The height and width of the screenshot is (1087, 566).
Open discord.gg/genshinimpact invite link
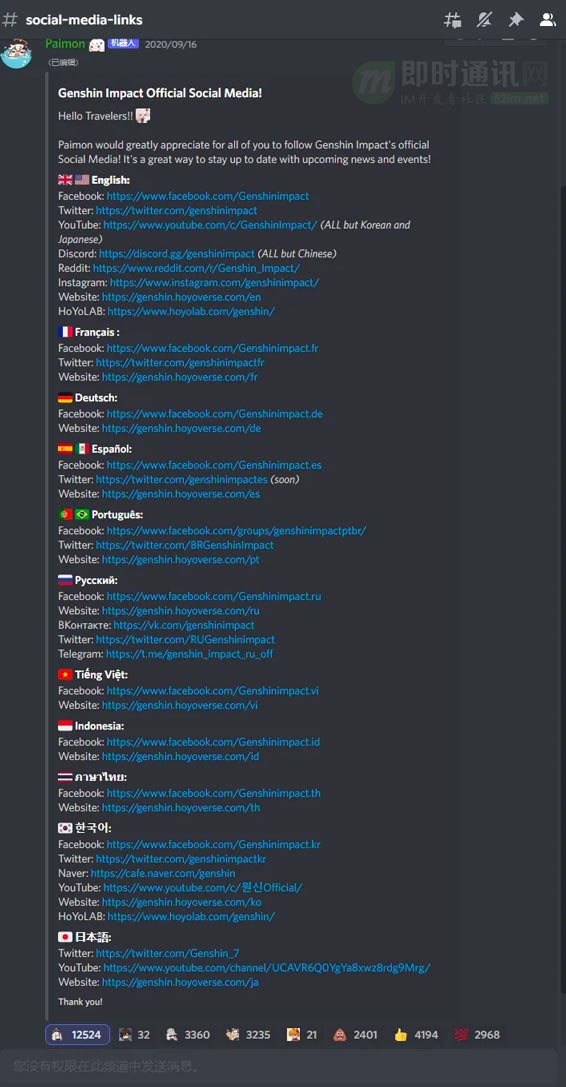coord(176,254)
